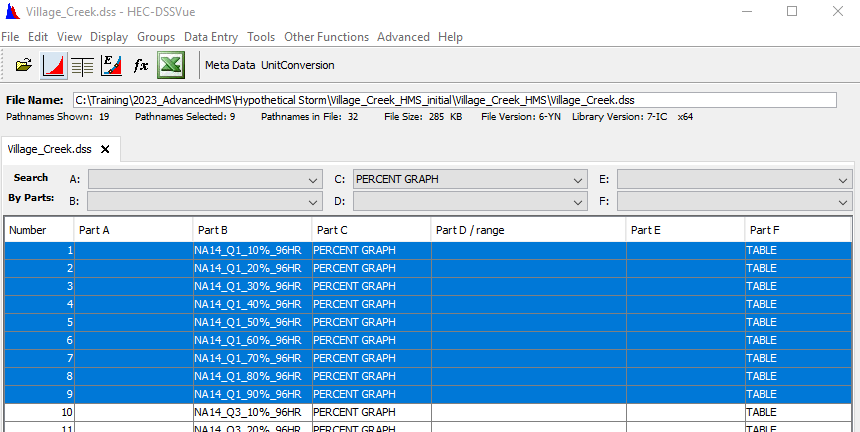The width and height of the screenshot is (860, 432).
Task: Expand the Part C PERCENT GRAPH dropdown
Action: (x=577, y=180)
